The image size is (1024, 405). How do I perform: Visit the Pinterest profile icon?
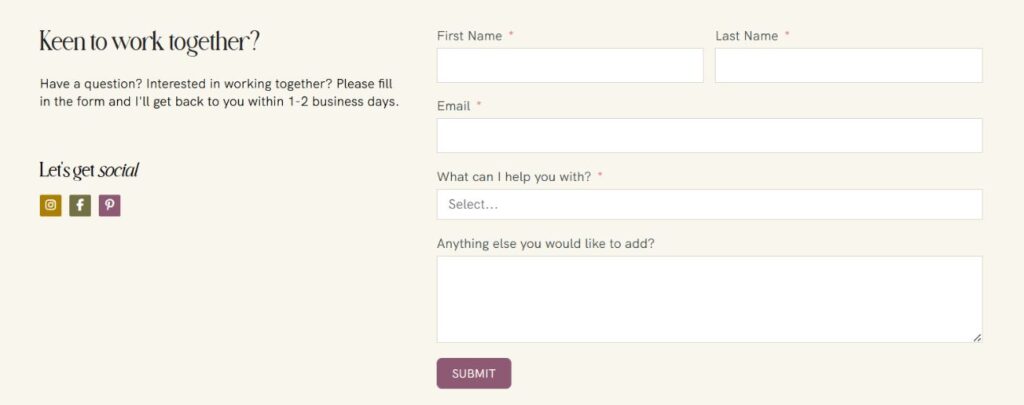(110, 206)
